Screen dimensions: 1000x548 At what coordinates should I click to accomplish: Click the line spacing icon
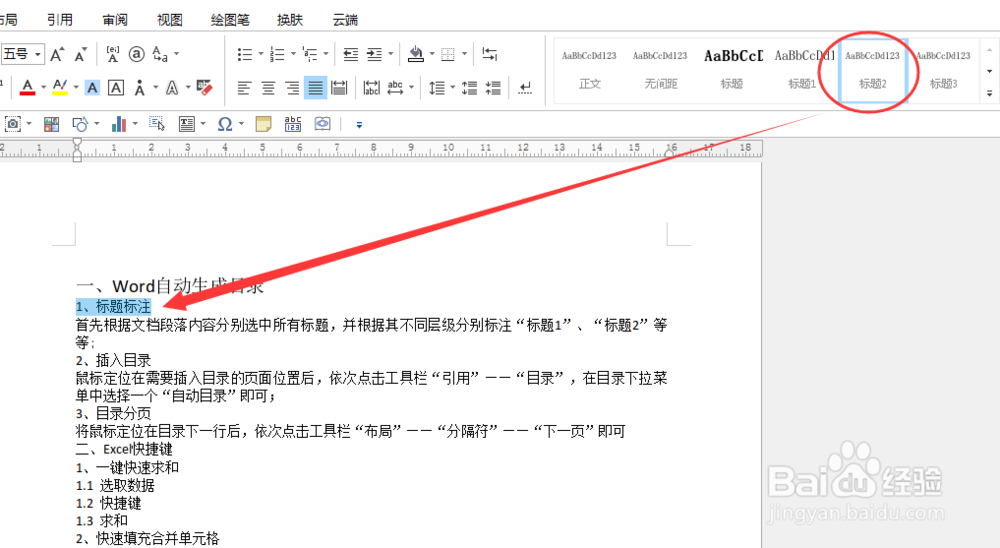click(437, 87)
